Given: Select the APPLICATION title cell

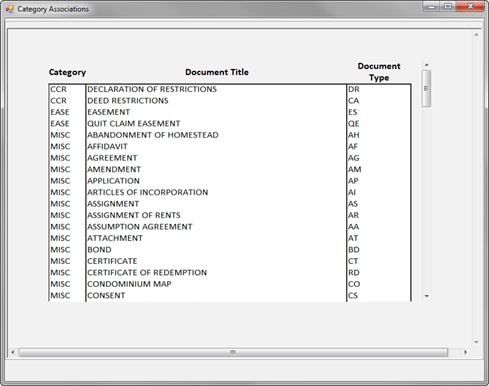Looking at the screenshot, I should pos(113,181).
